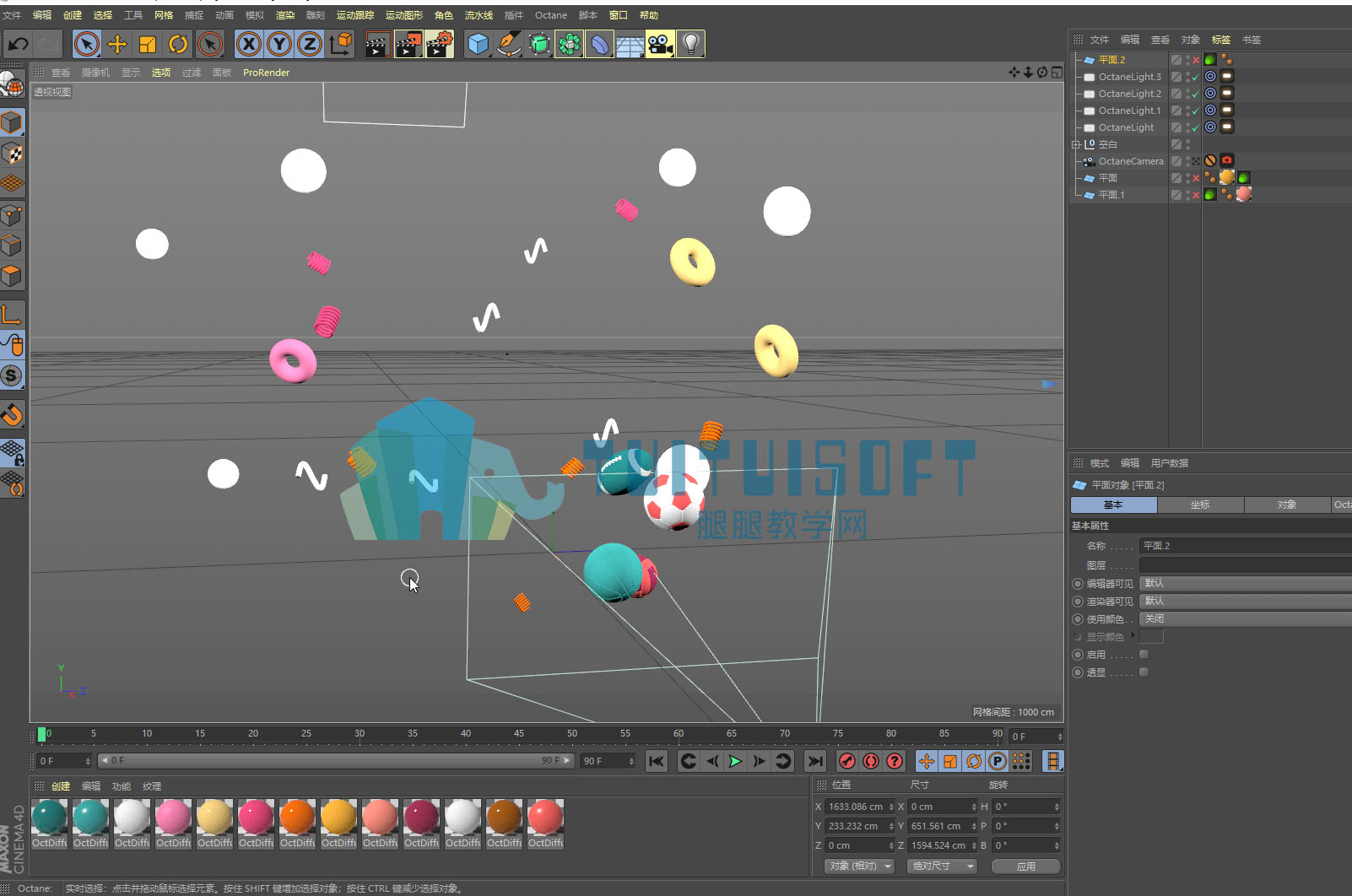Click the Undo arrow icon
The height and width of the screenshot is (896, 1352).
click(18, 44)
